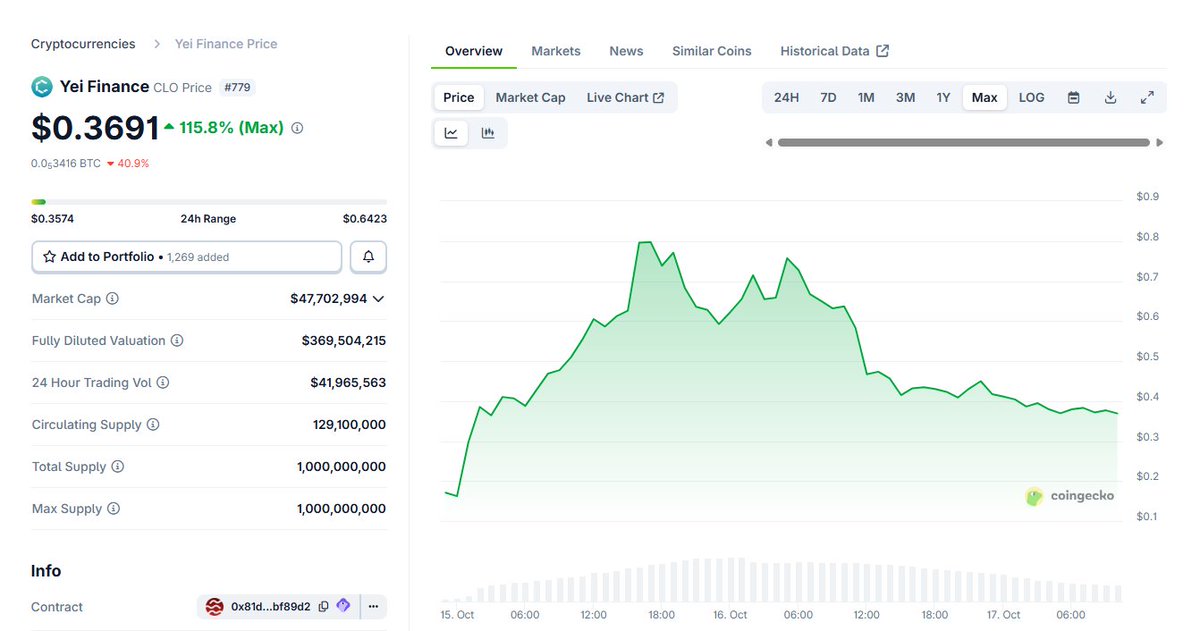Open Live Chart in new window

click(626, 97)
